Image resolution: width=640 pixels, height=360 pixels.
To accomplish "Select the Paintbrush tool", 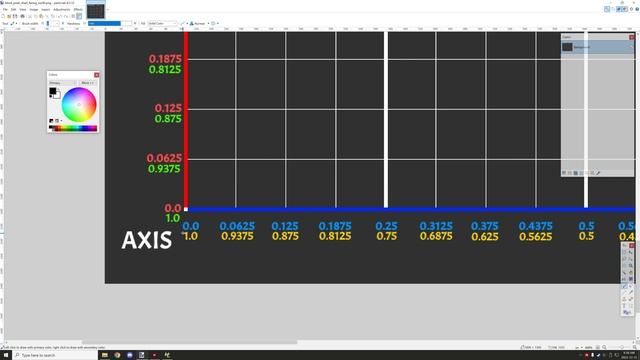I will (624, 286).
